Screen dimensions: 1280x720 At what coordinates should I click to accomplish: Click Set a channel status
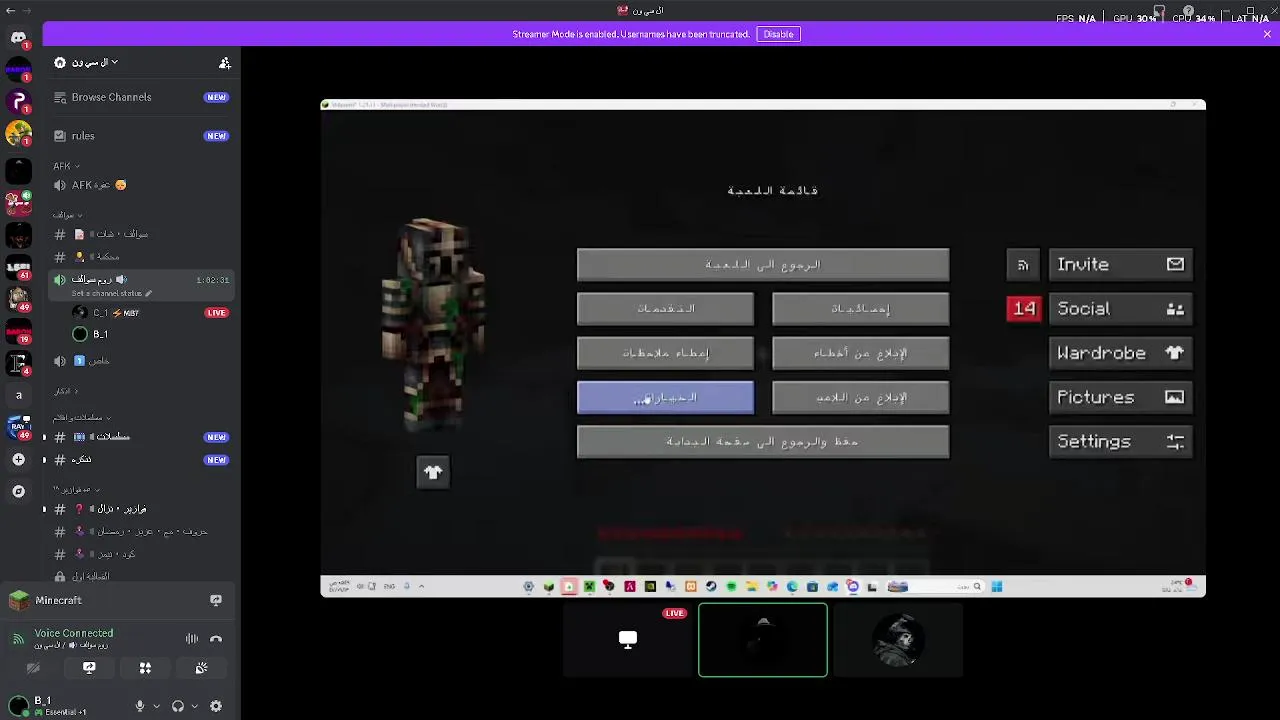106,294
